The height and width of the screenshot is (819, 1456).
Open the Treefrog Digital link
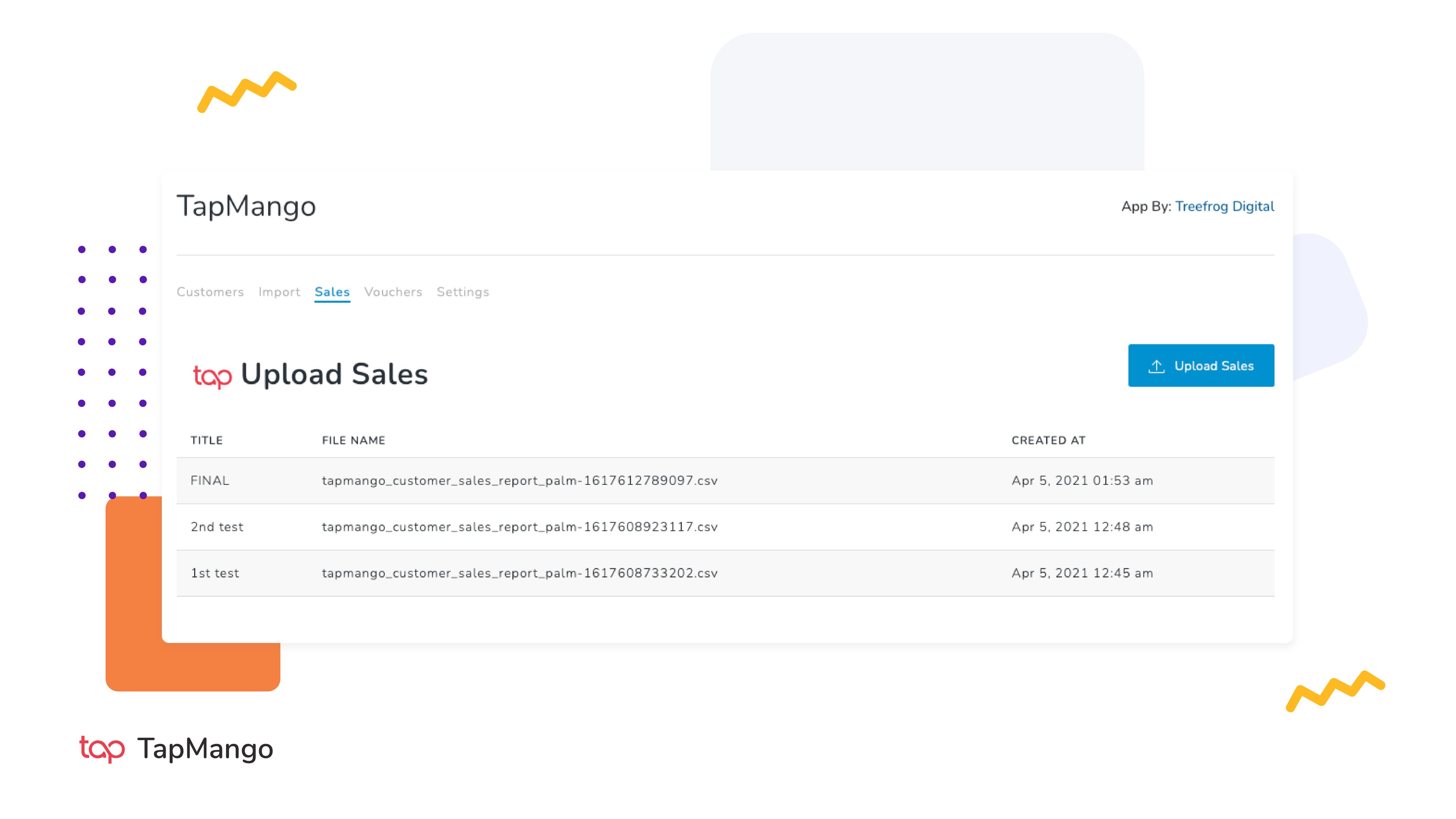1225,206
